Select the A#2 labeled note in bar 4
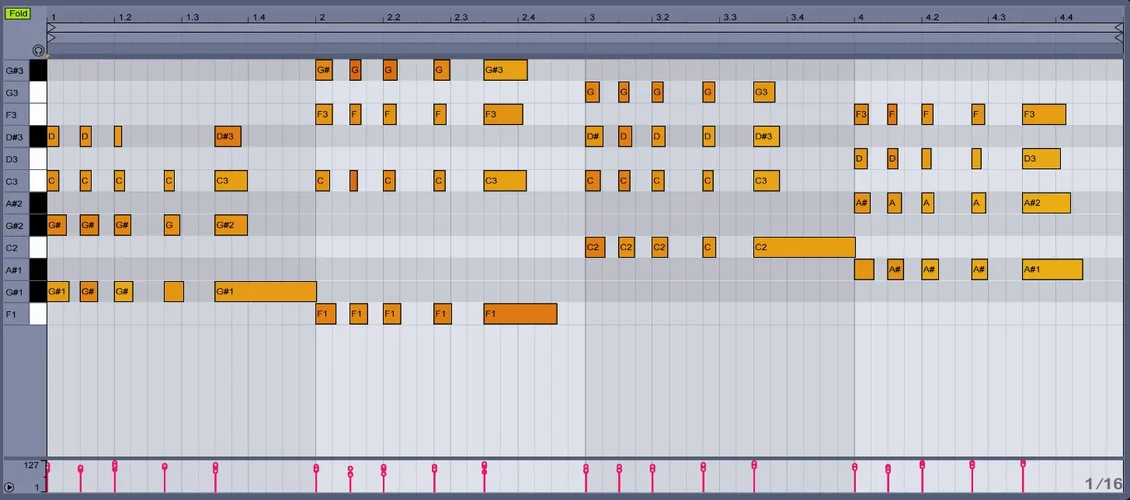This screenshot has height=500, width=1130. [x=1046, y=203]
